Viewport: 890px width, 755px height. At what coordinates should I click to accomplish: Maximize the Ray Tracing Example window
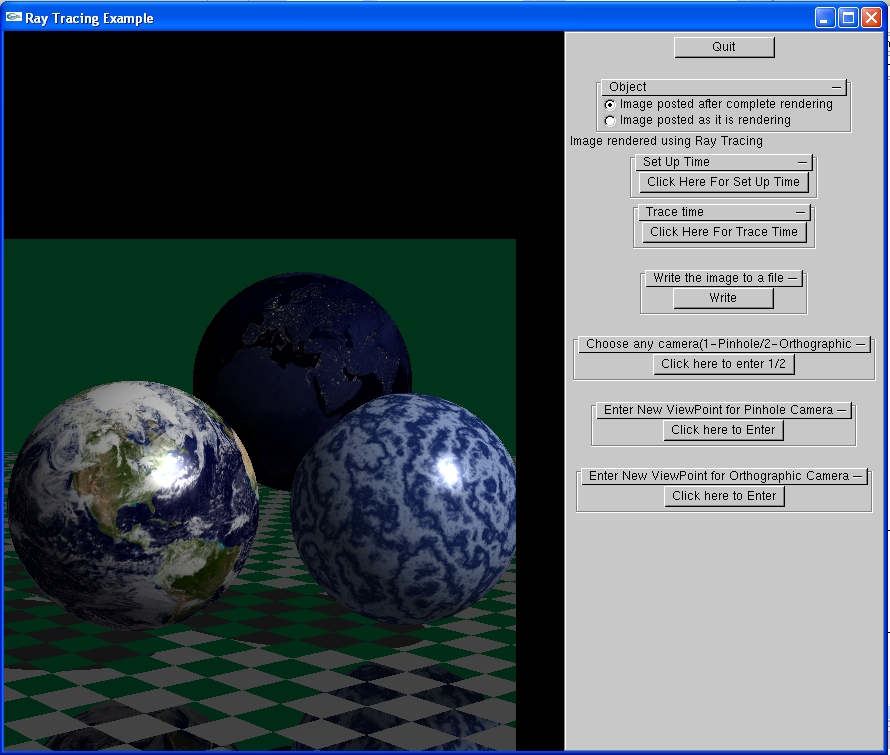click(848, 18)
